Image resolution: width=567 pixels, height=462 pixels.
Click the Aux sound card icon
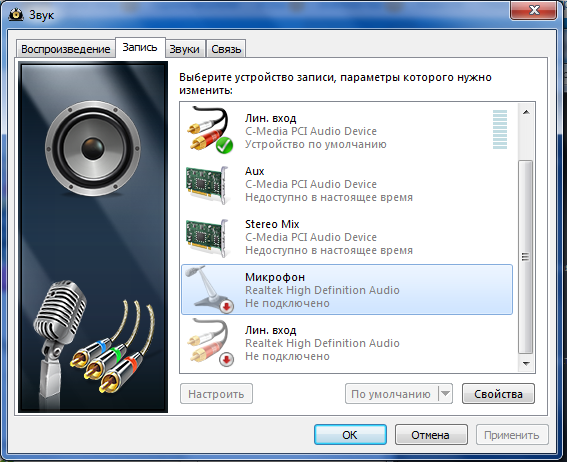click(208, 184)
